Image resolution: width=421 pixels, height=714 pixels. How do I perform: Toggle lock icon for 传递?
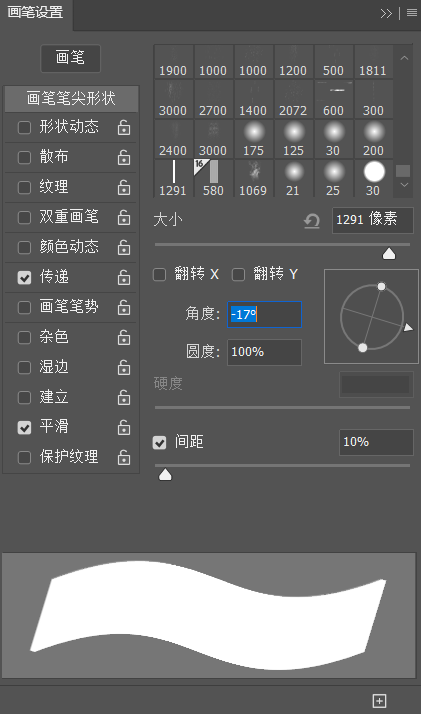click(x=124, y=278)
